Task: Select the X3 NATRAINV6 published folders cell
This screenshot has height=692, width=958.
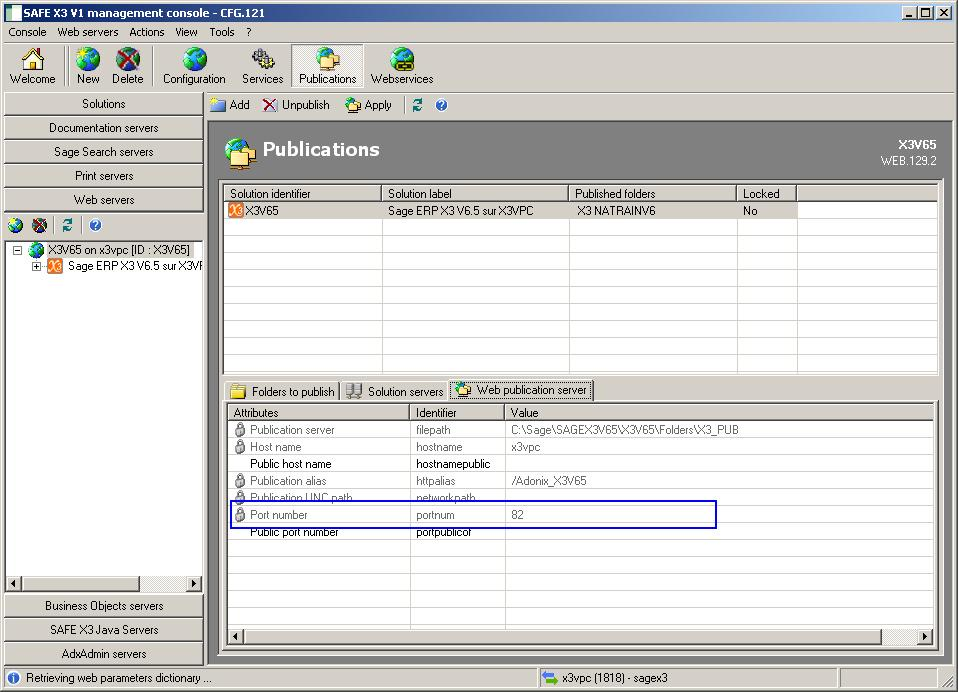Action: click(653, 211)
